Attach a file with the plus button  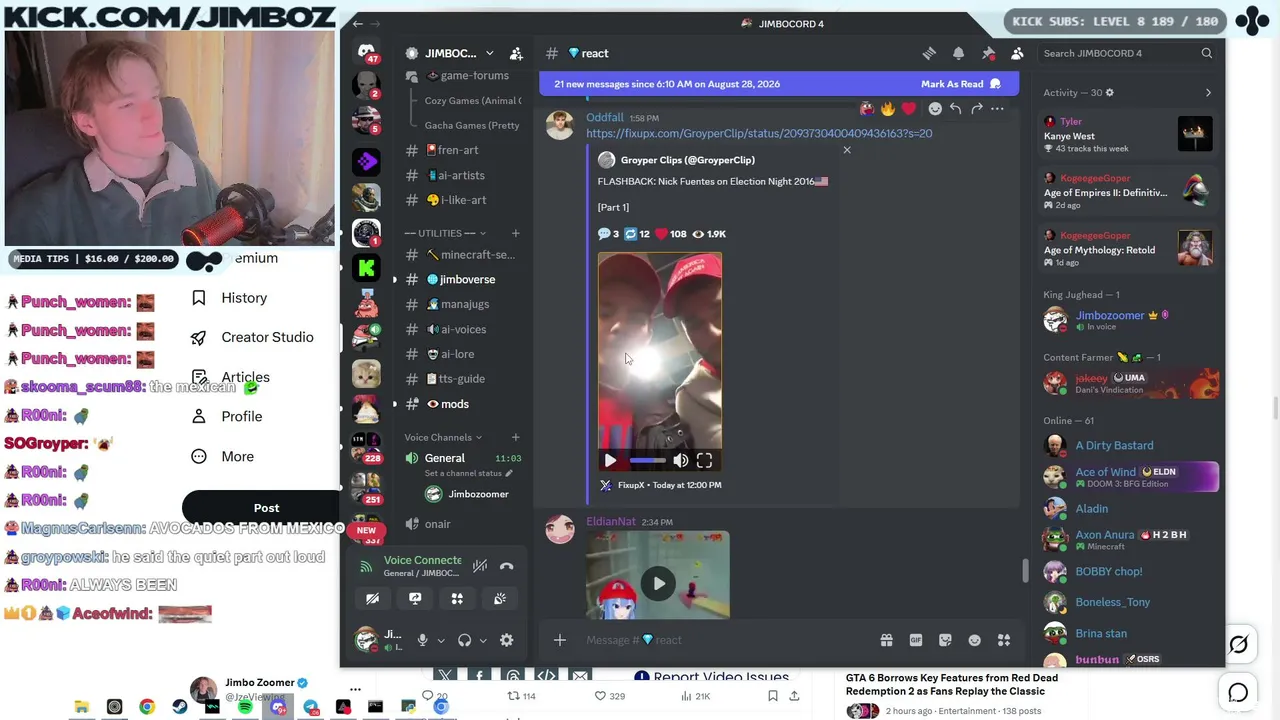560,640
